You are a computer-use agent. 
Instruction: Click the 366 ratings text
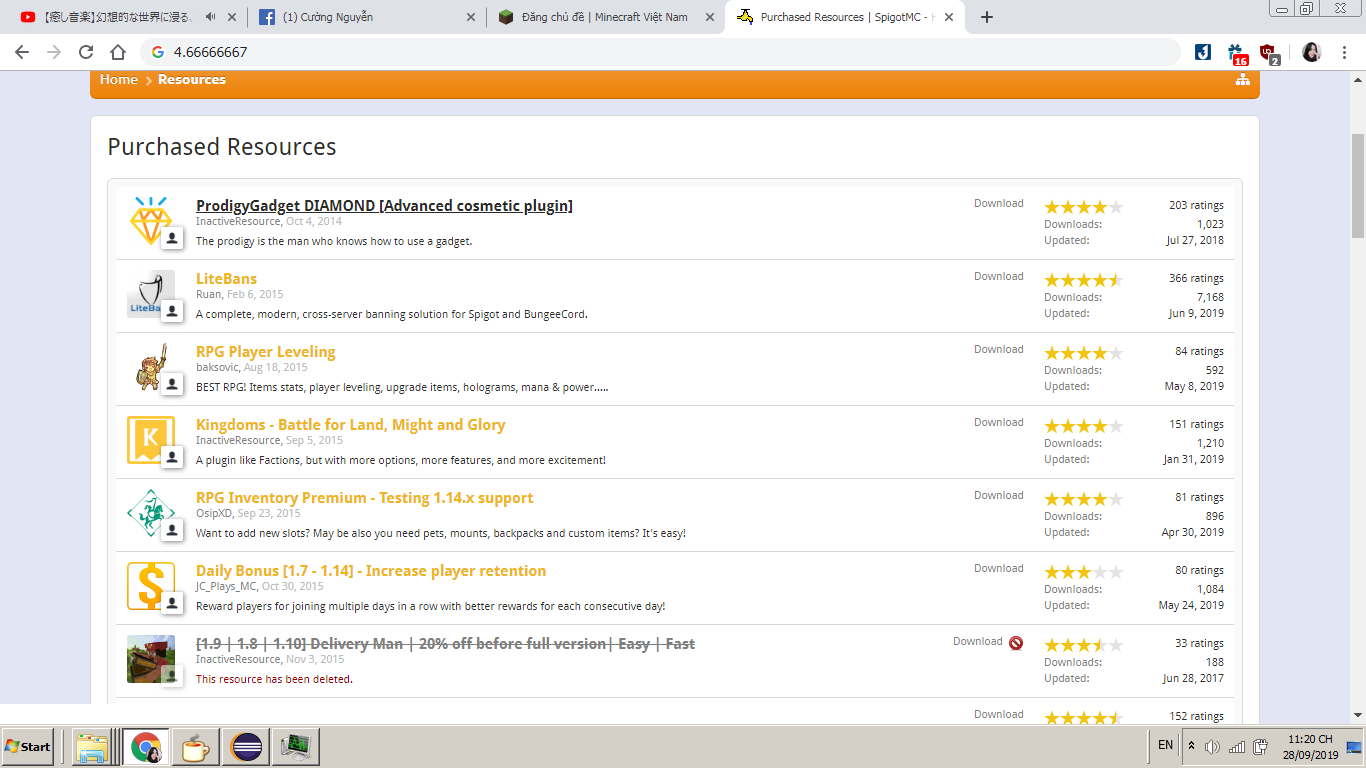1196,278
